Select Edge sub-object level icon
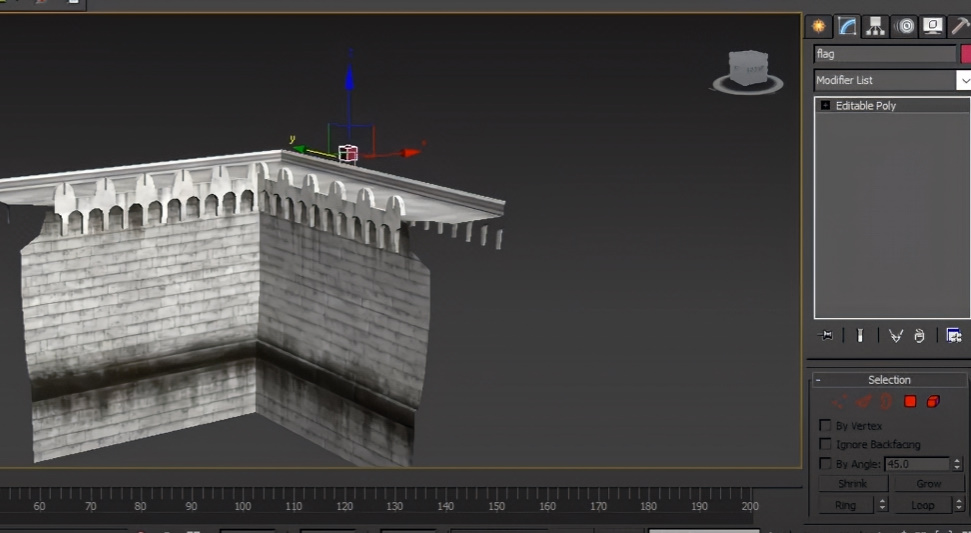This screenshot has width=971, height=533. [x=863, y=402]
